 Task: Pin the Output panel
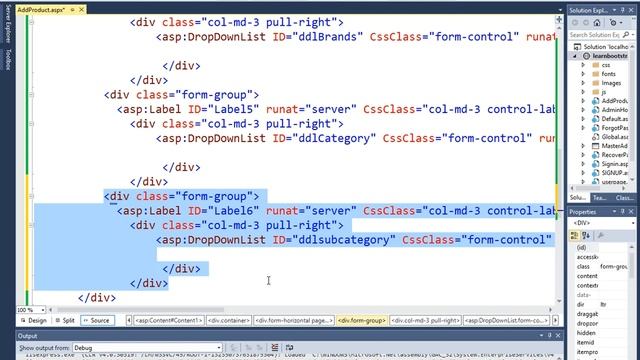click(x=549, y=336)
